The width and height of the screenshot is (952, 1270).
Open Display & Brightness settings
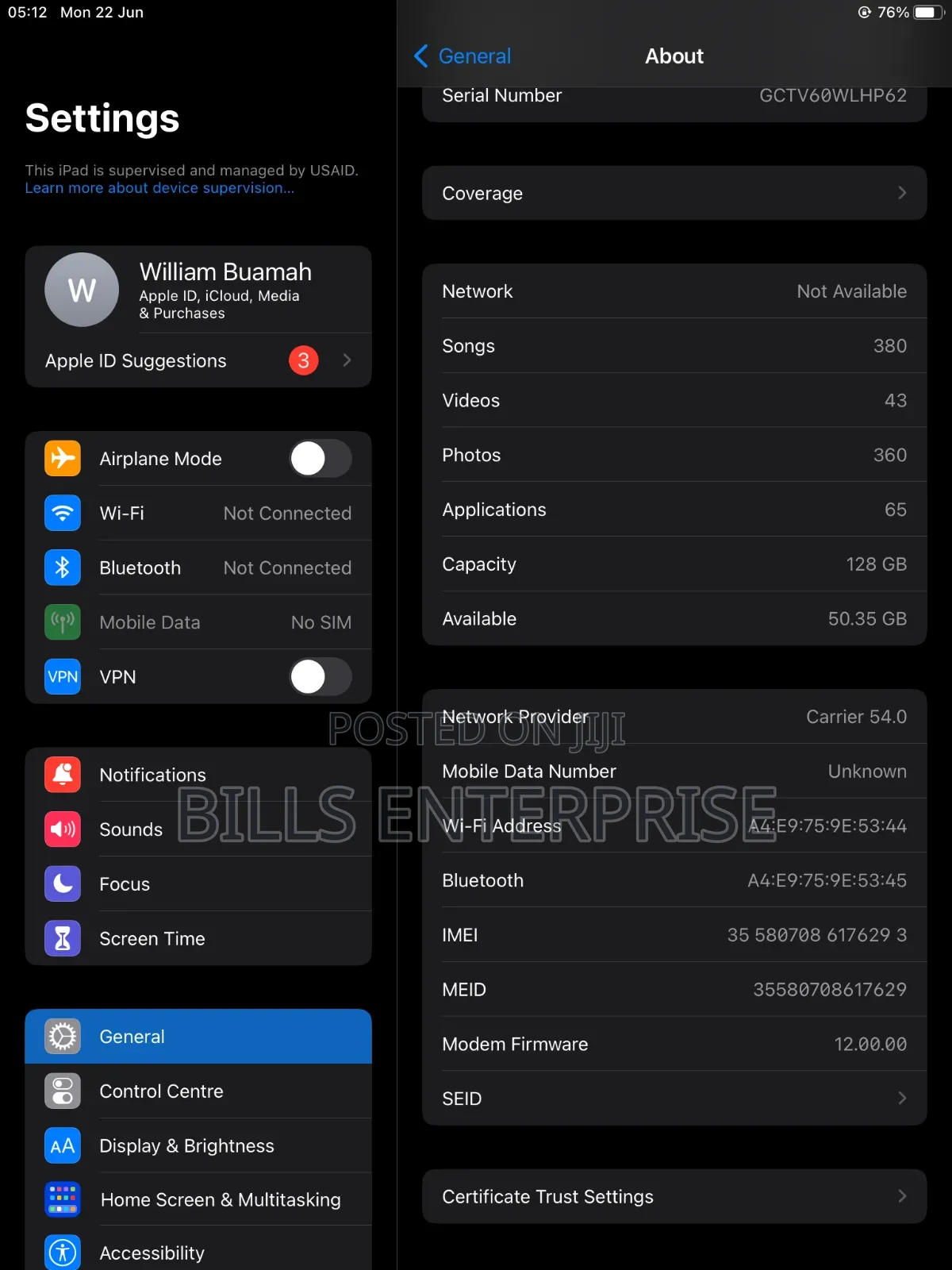point(198,1145)
